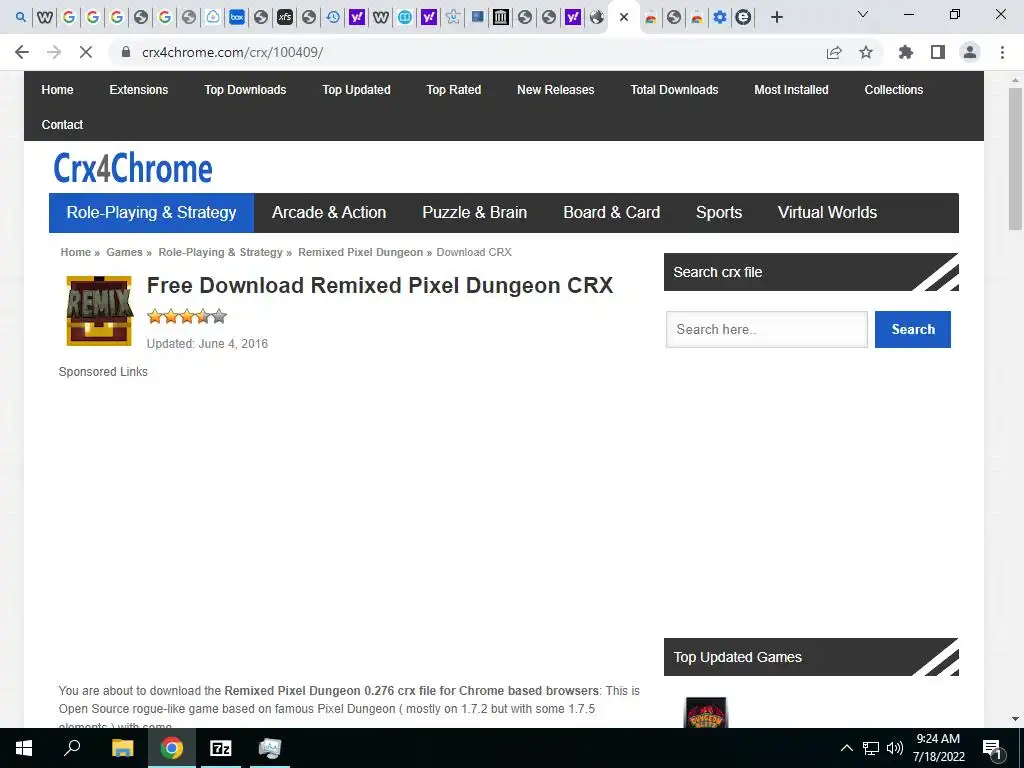The image size is (1024, 768).
Task: Click the Remix treasure chest icon
Action: click(99, 310)
